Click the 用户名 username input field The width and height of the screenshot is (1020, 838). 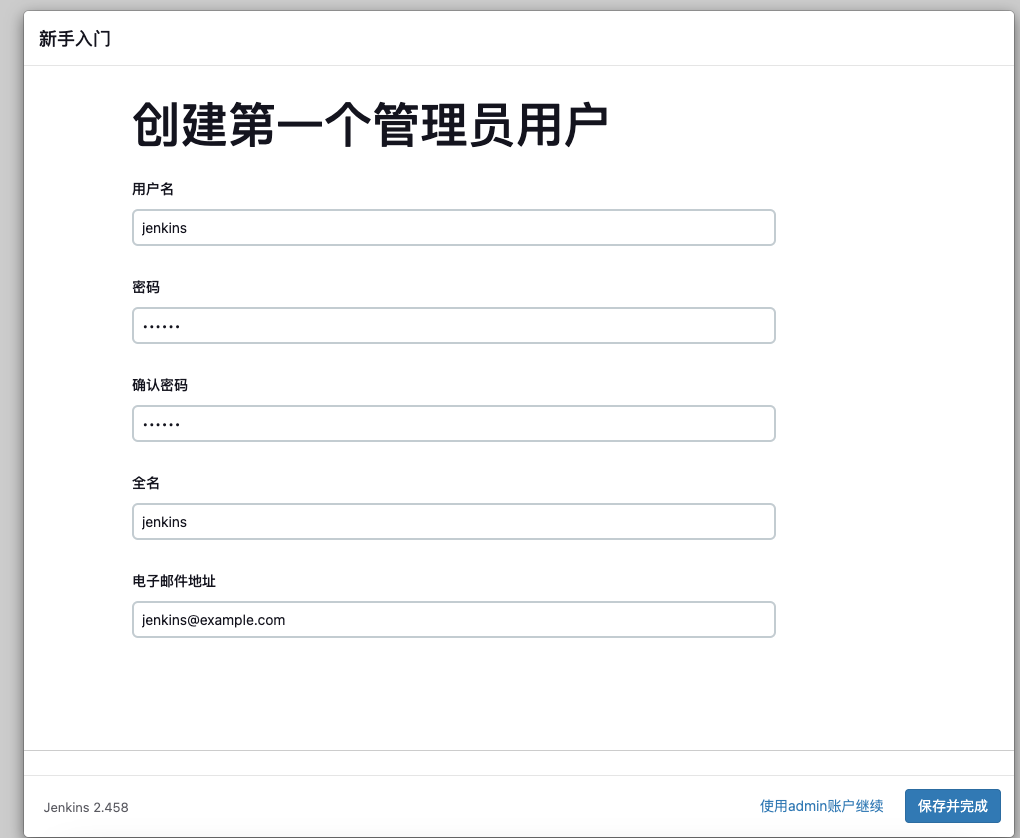tap(453, 227)
